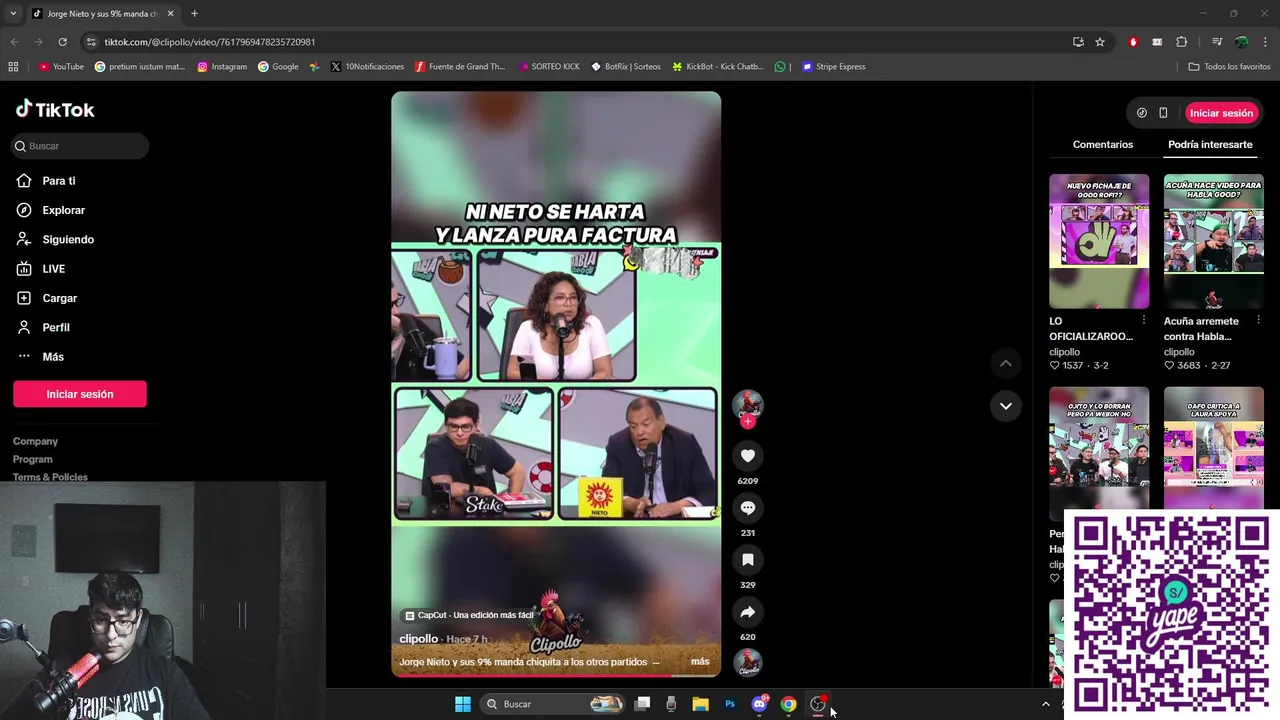This screenshot has width=1280, height=720.
Task: Open Discord from the taskbar
Action: tap(760, 704)
